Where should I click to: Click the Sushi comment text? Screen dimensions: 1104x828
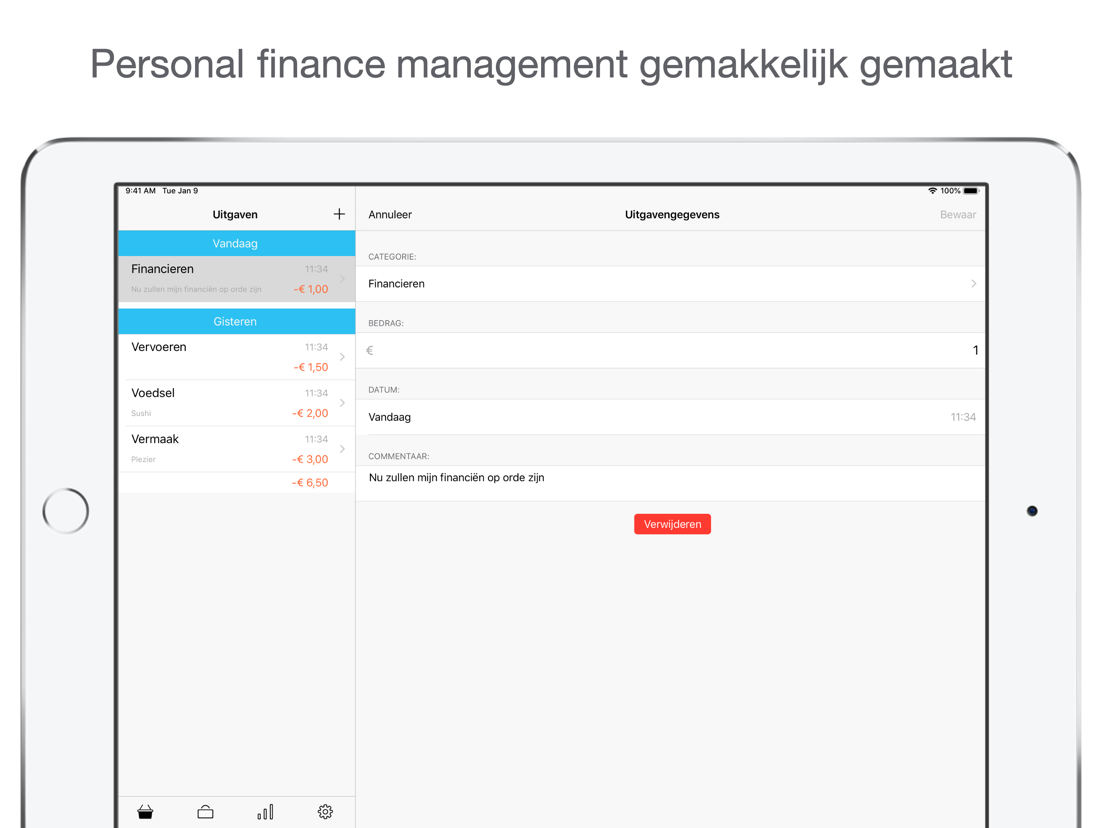tap(141, 413)
